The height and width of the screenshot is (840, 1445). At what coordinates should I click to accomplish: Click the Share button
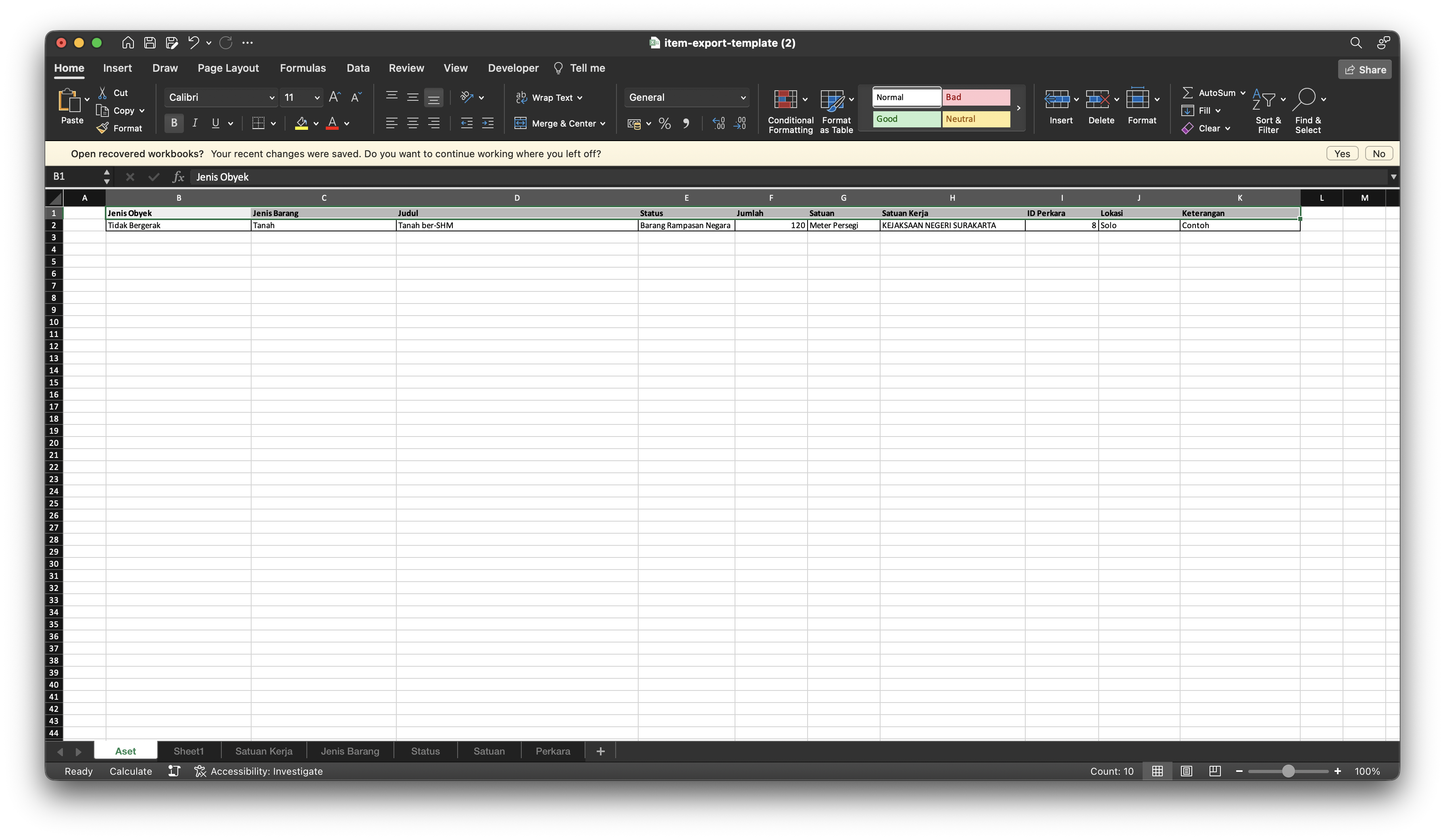(x=1365, y=69)
